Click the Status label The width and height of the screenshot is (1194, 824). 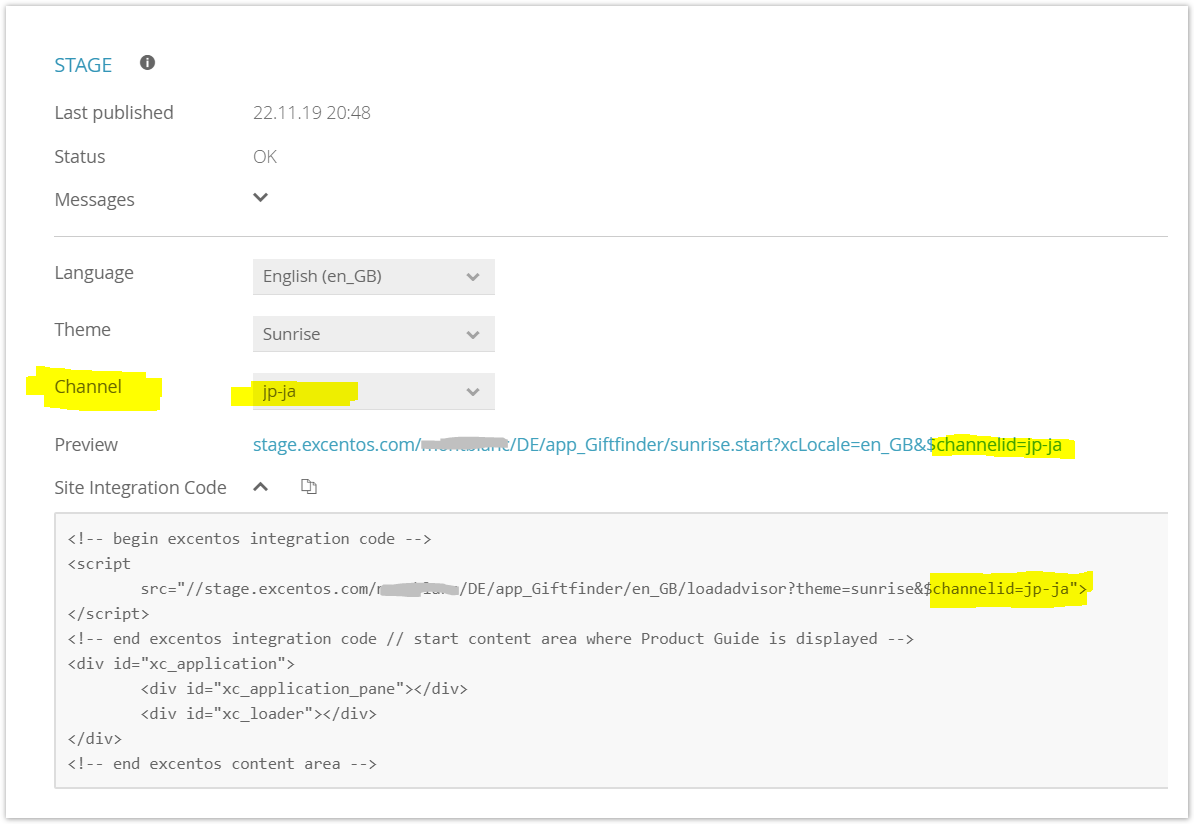(x=79, y=157)
